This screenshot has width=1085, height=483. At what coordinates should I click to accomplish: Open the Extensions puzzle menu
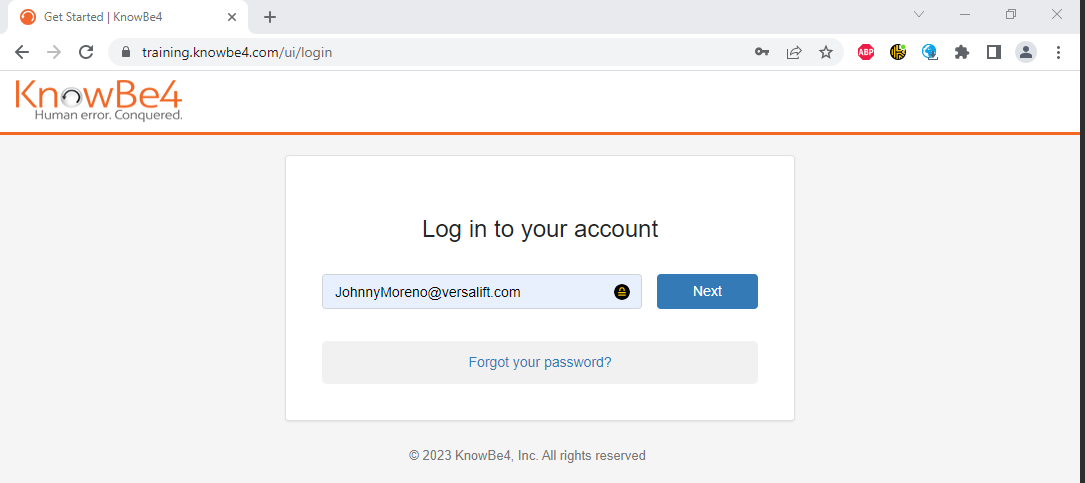click(962, 52)
